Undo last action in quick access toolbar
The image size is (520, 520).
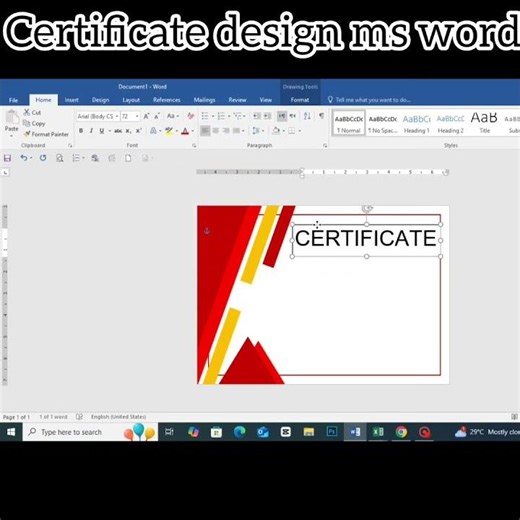click(x=24, y=158)
